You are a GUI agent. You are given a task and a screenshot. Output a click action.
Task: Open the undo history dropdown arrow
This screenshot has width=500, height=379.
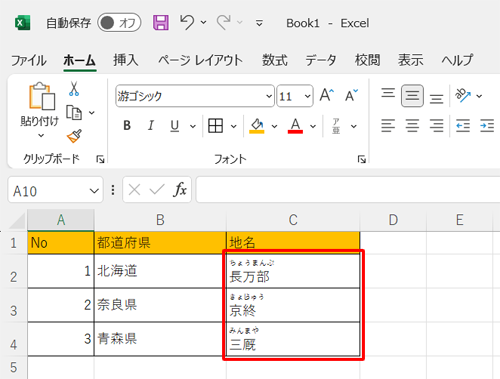point(203,23)
